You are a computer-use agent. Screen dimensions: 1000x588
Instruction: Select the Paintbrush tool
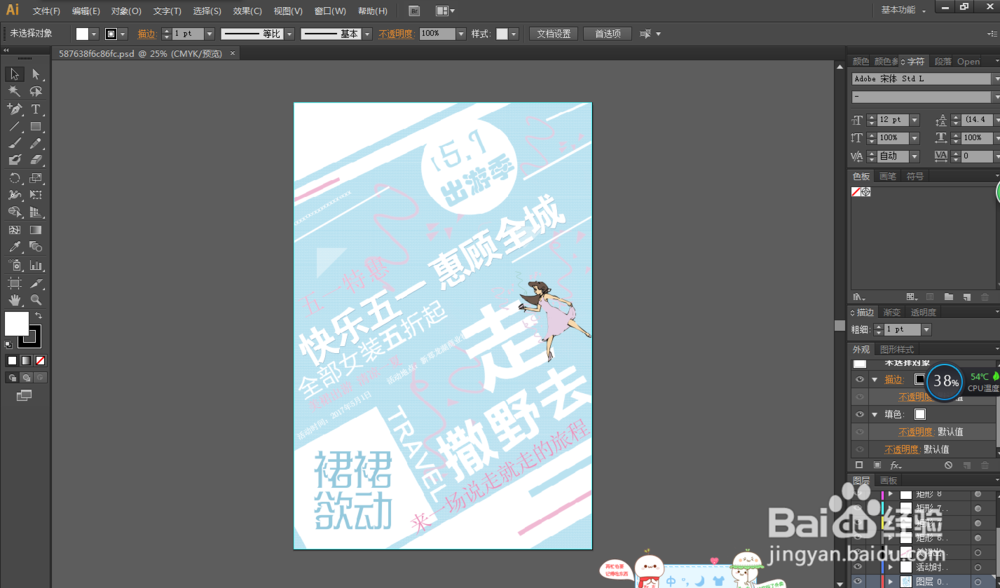(15, 143)
